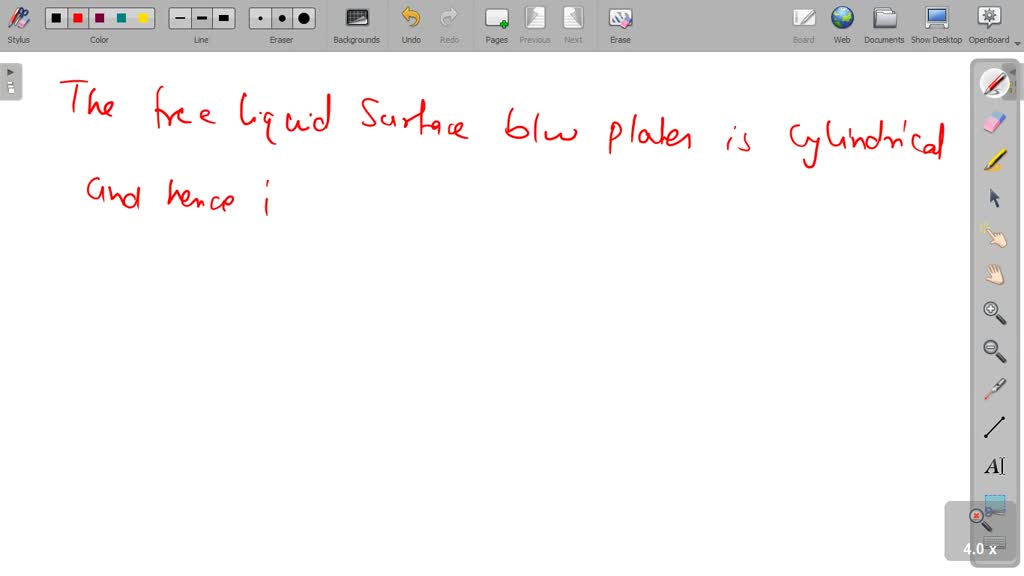Expand the left side panel

pyautogui.click(x=10, y=81)
